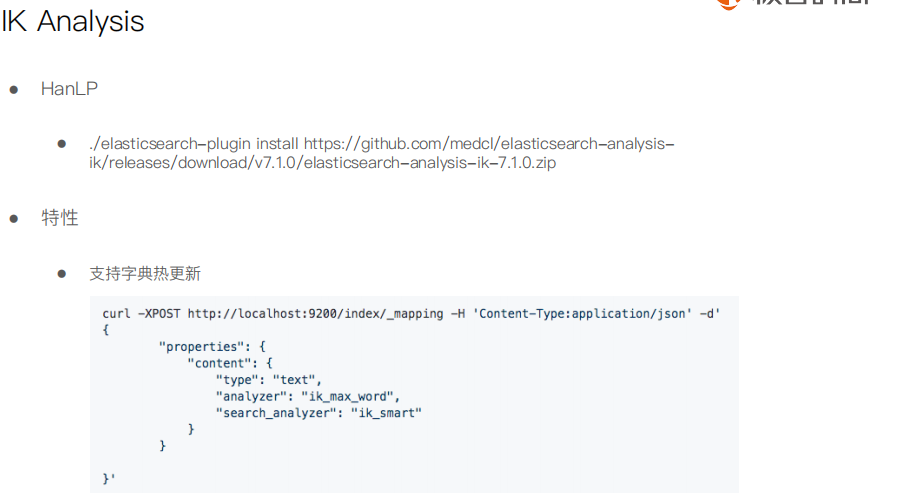Click the "properties" key in the code block
The width and height of the screenshot is (899, 497).
coord(198,347)
